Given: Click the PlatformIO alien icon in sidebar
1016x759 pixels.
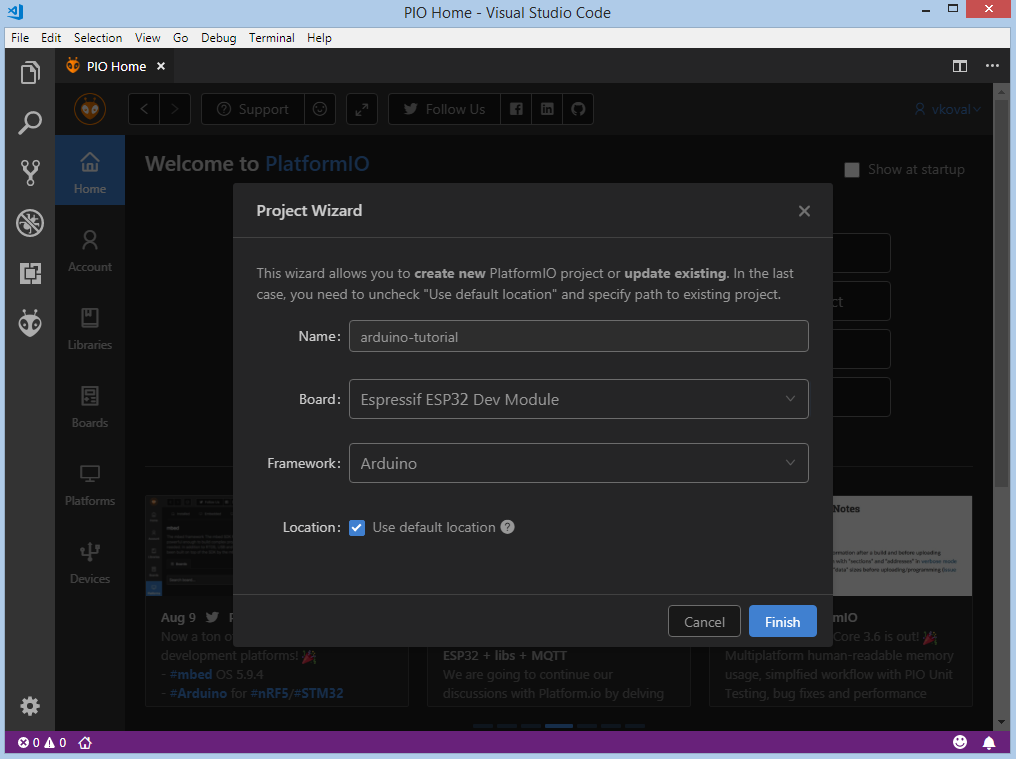Looking at the screenshot, I should pos(30,323).
